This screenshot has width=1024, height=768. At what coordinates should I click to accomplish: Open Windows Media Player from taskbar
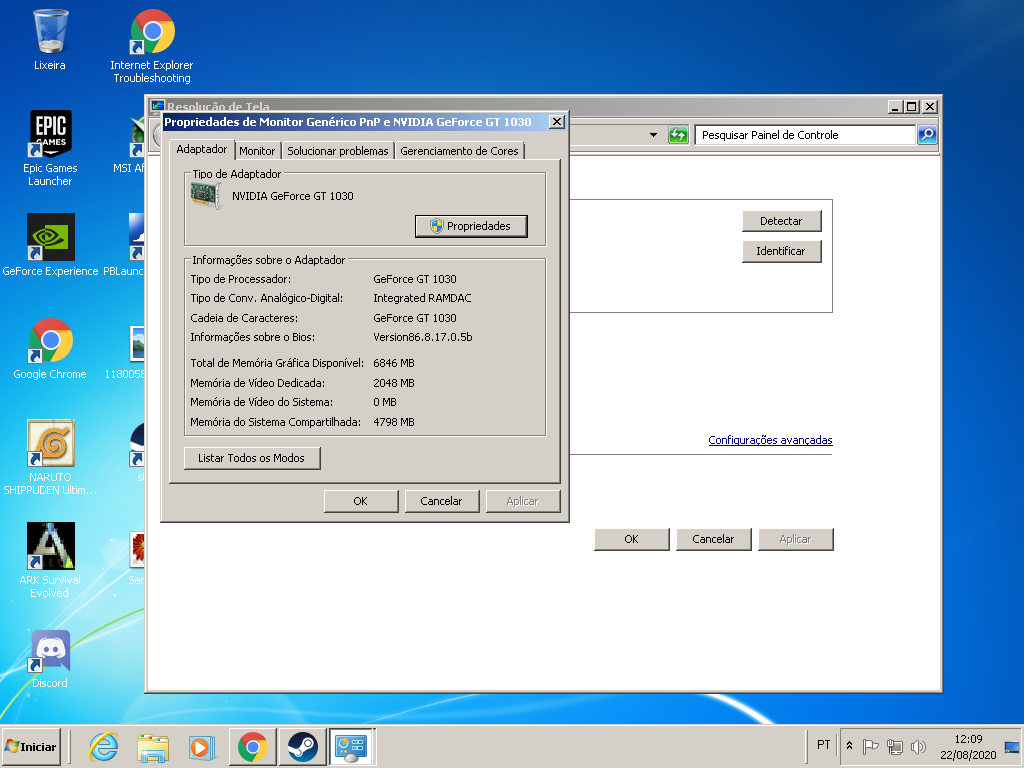point(202,746)
